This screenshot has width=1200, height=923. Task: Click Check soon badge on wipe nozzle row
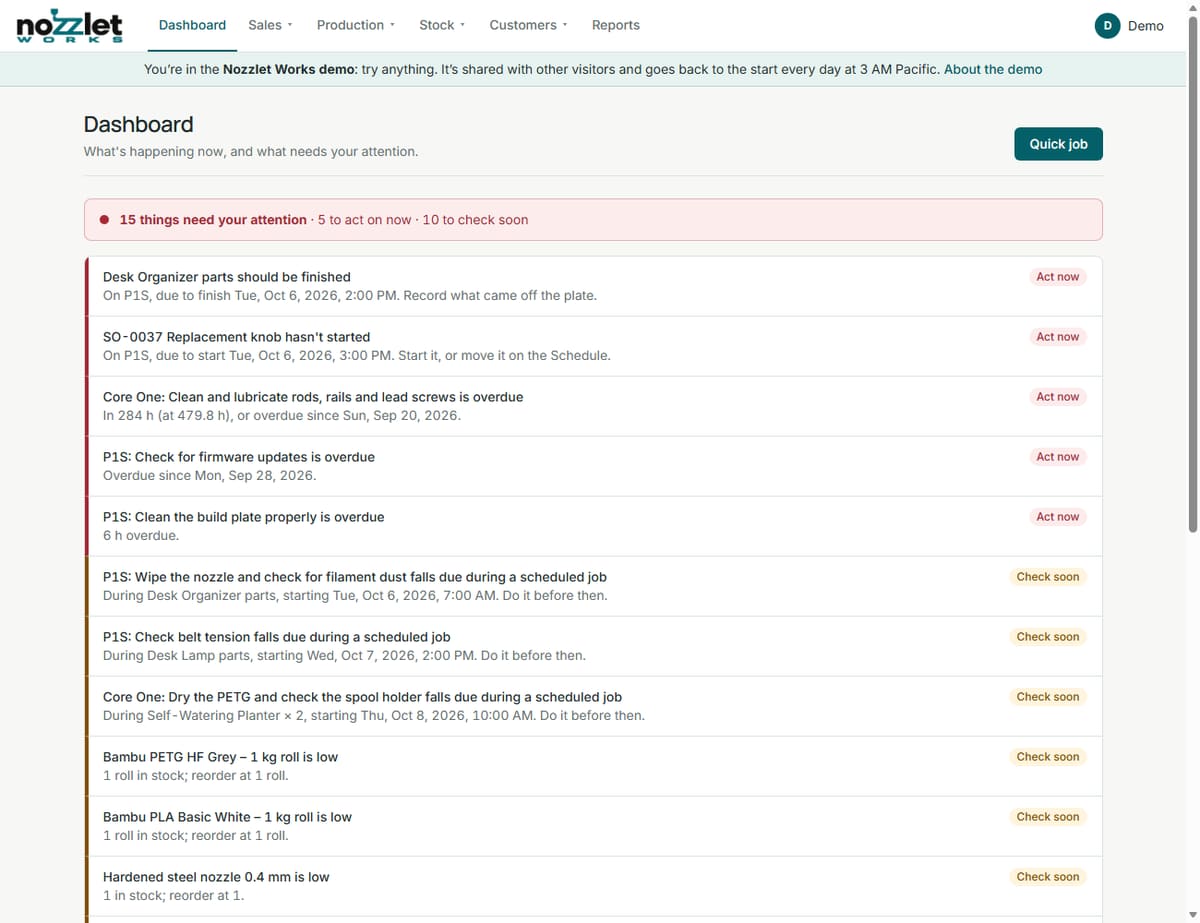click(1048, 577)
